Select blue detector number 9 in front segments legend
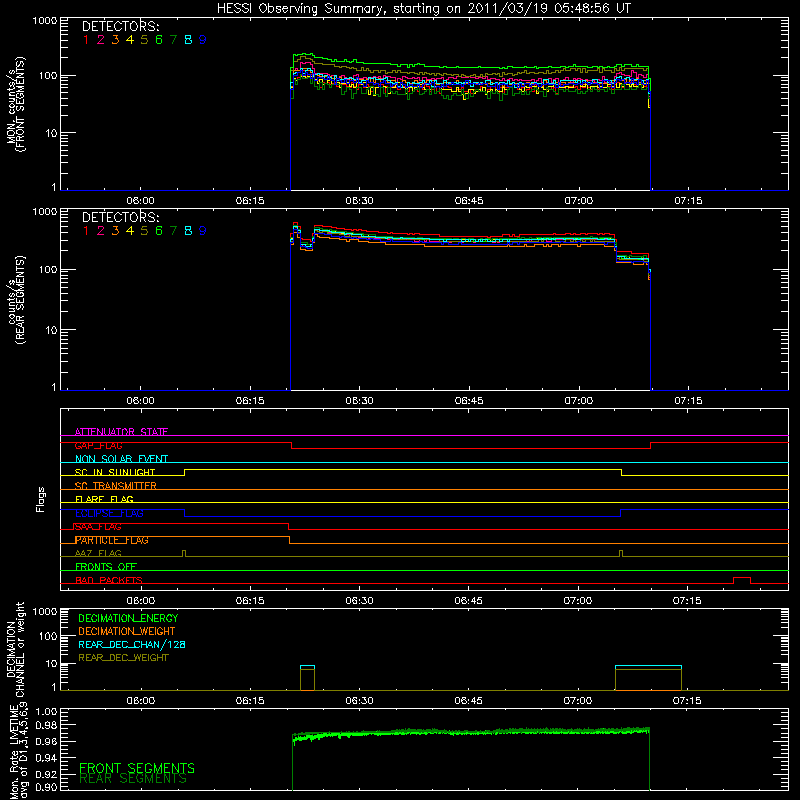 (x=203, y=40)
